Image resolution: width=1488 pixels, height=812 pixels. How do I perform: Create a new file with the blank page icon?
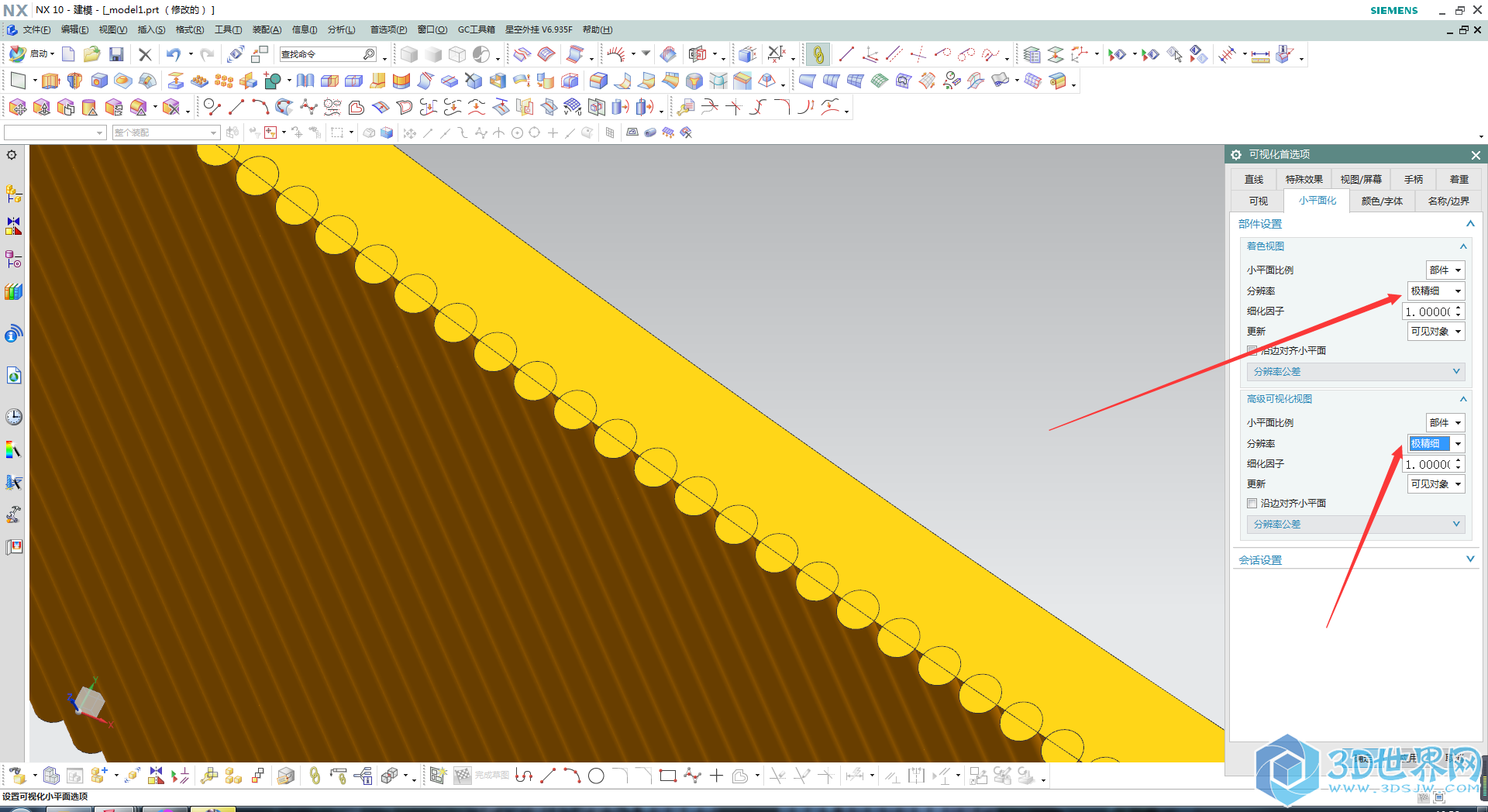pyautogui.click(x=68, y=54)
